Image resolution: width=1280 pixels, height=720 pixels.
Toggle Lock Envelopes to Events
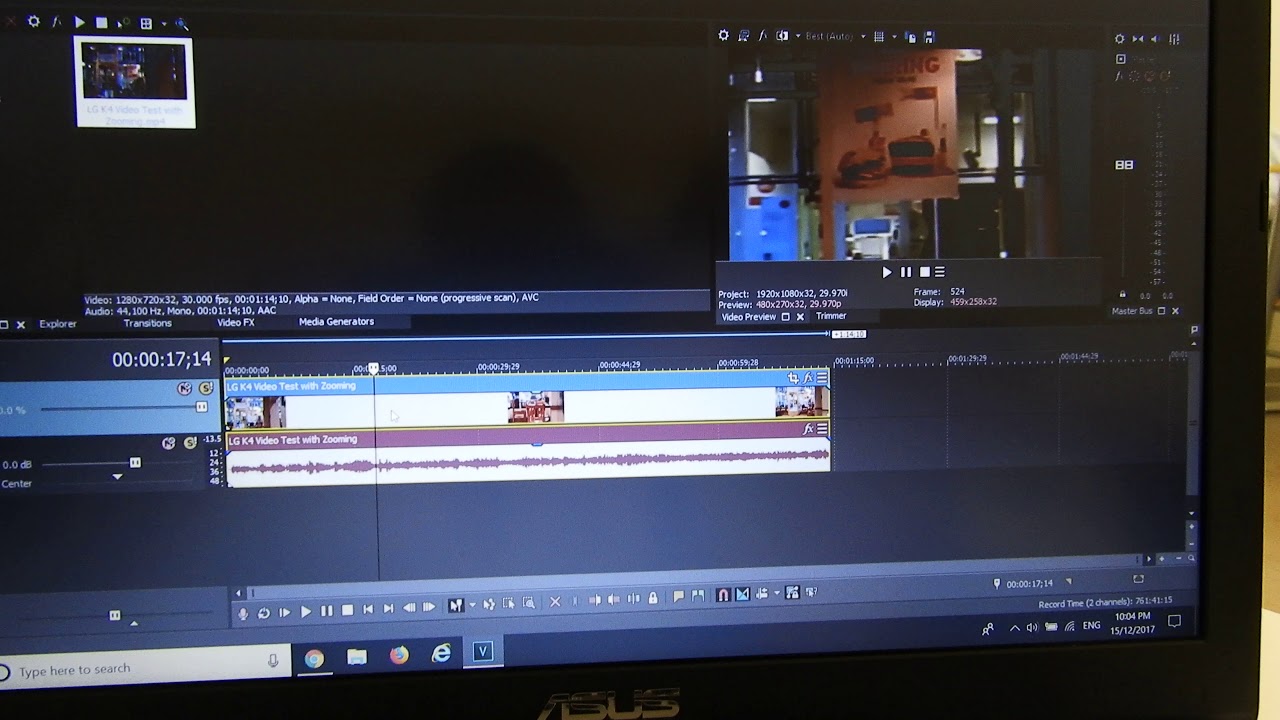(x=793, y=592)
